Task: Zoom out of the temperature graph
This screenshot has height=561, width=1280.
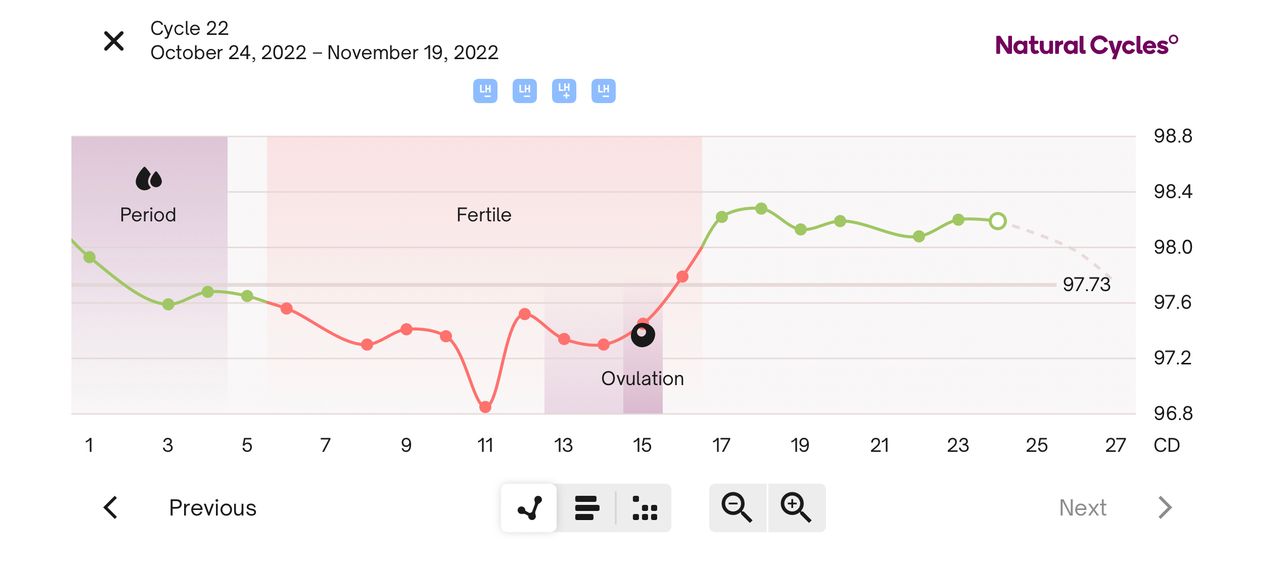Action: pyautogui.click(x=738, y=508)
